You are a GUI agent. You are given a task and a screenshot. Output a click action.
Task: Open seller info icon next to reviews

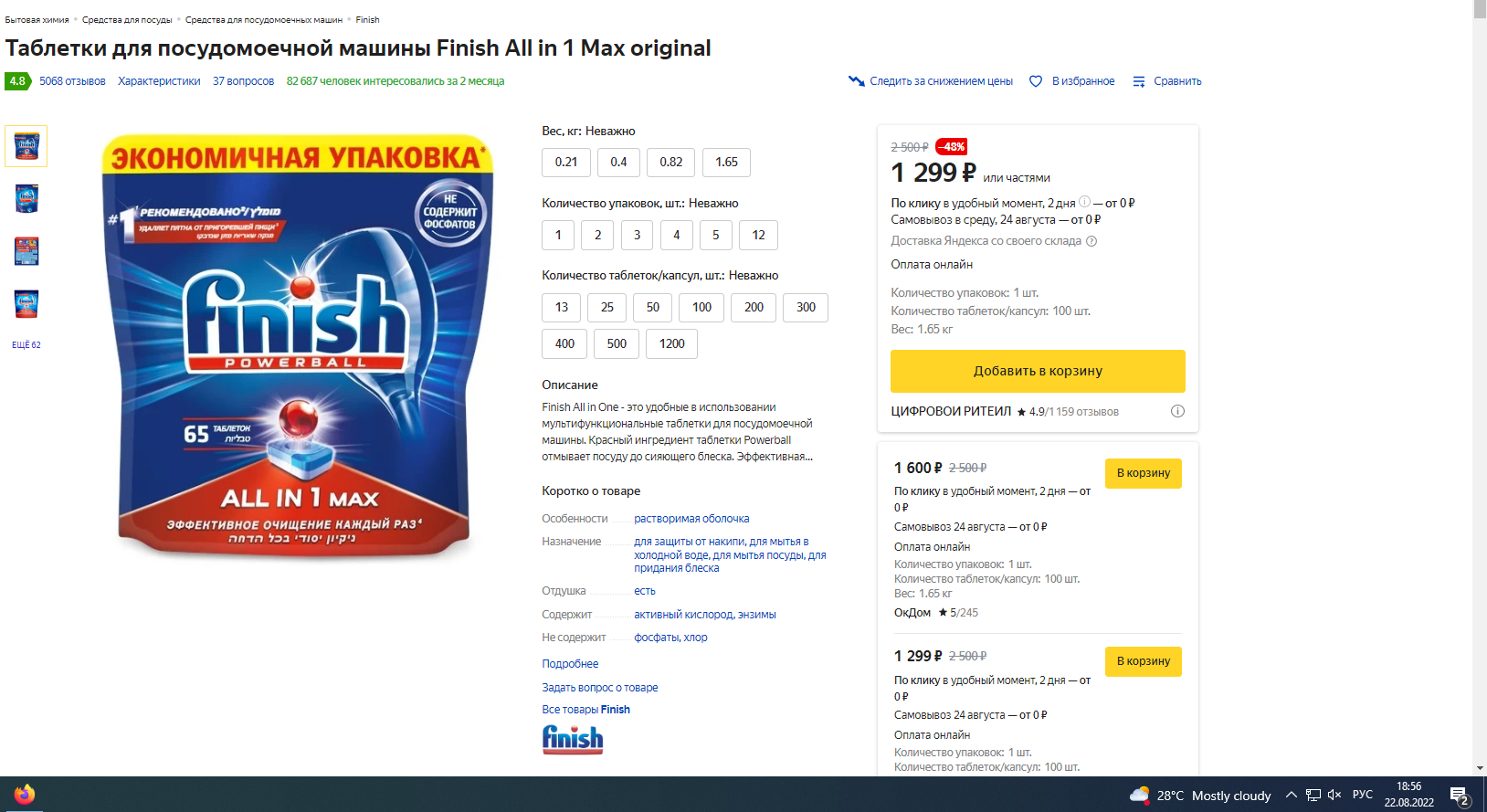1177,411
